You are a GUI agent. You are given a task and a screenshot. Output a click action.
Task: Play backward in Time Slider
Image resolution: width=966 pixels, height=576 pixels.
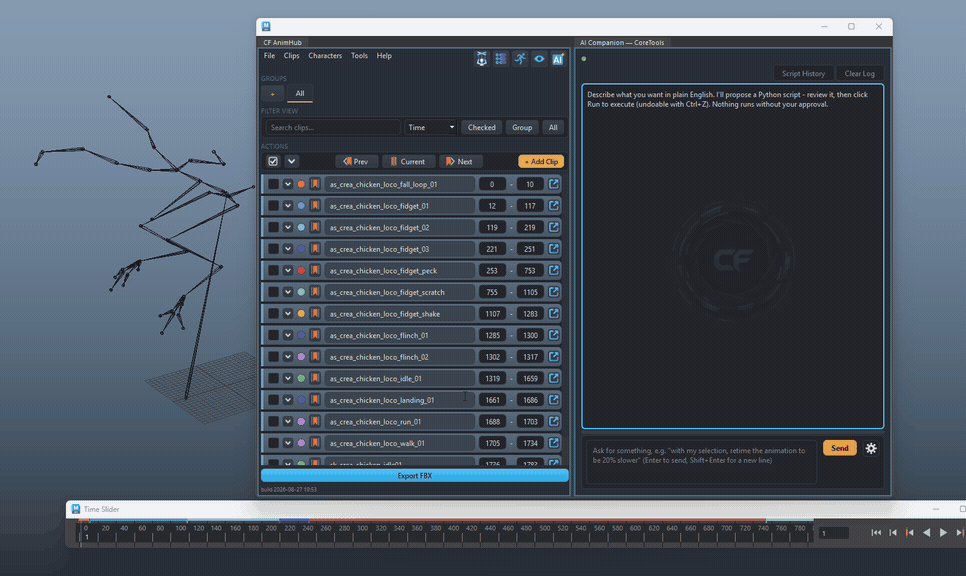click(927, 533)
